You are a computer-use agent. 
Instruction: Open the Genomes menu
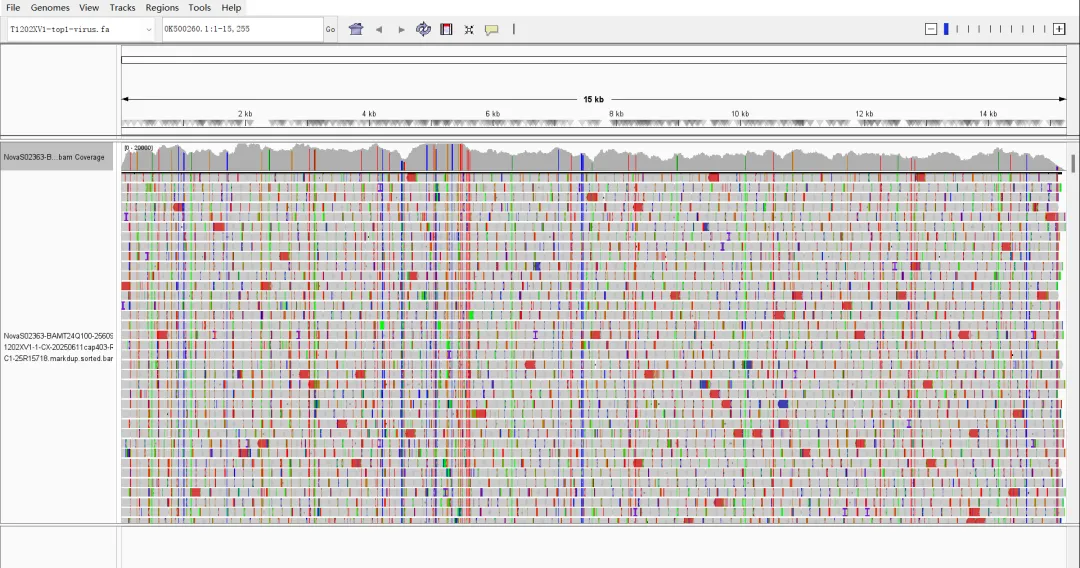coord(50,7)
